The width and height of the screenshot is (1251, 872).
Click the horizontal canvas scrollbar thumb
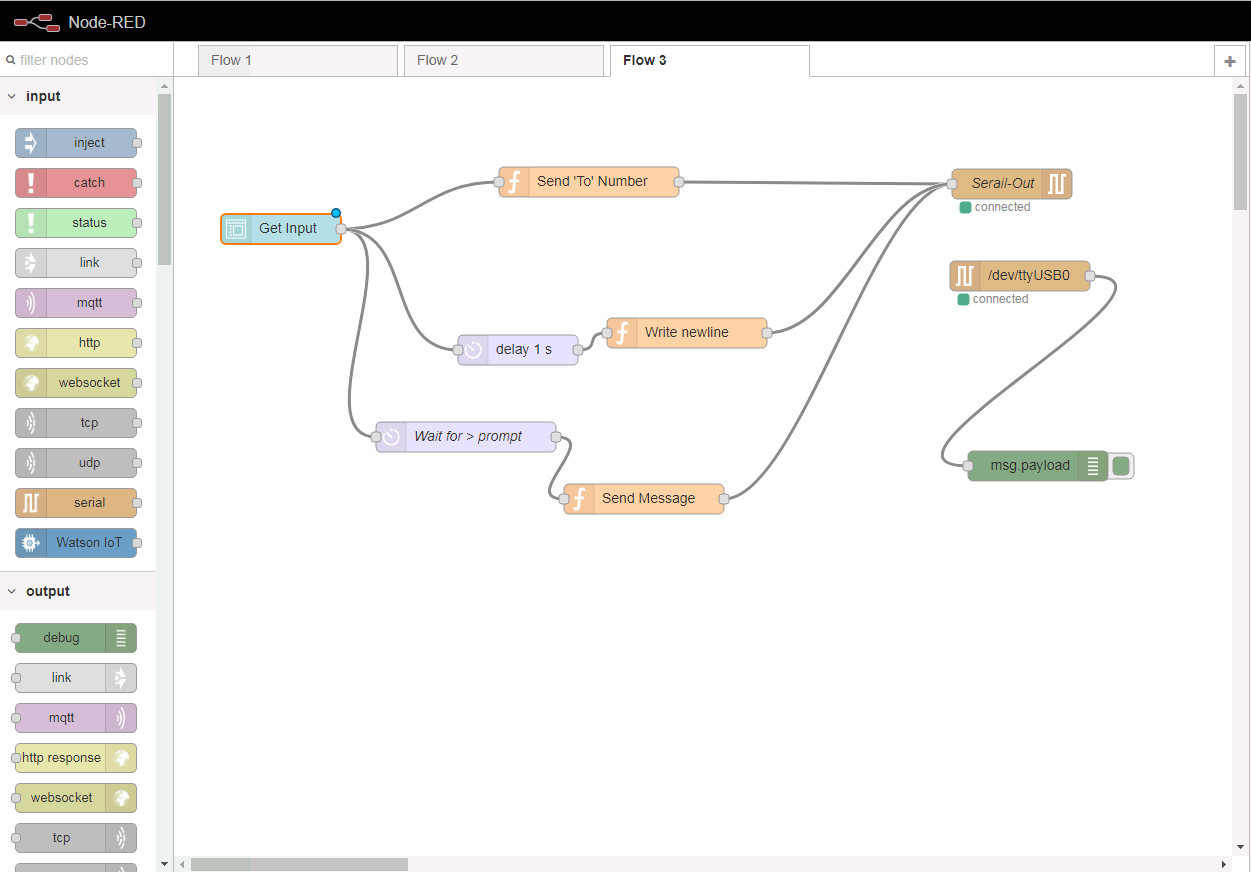pyautogui.click(x=299, y=864)
